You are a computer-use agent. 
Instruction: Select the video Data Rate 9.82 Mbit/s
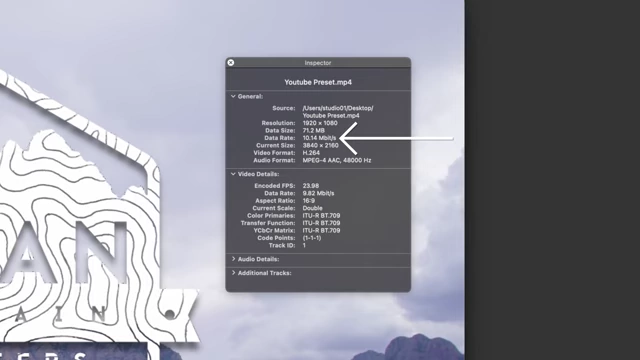click(x=318, y=193)
